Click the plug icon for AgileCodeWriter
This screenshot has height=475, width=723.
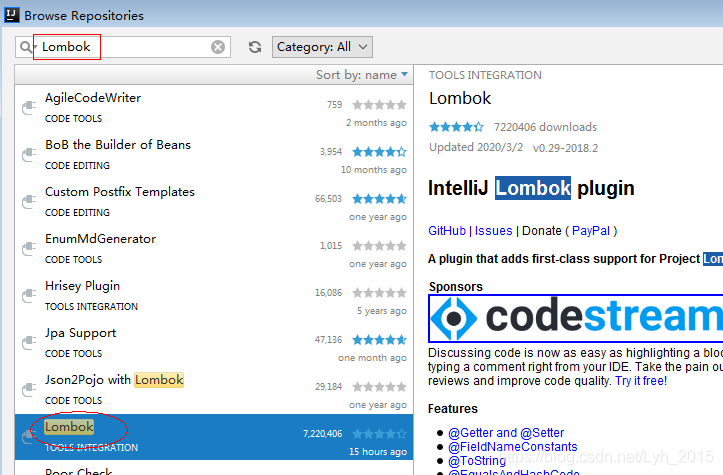pyautogui.click(x=29, y=108)
